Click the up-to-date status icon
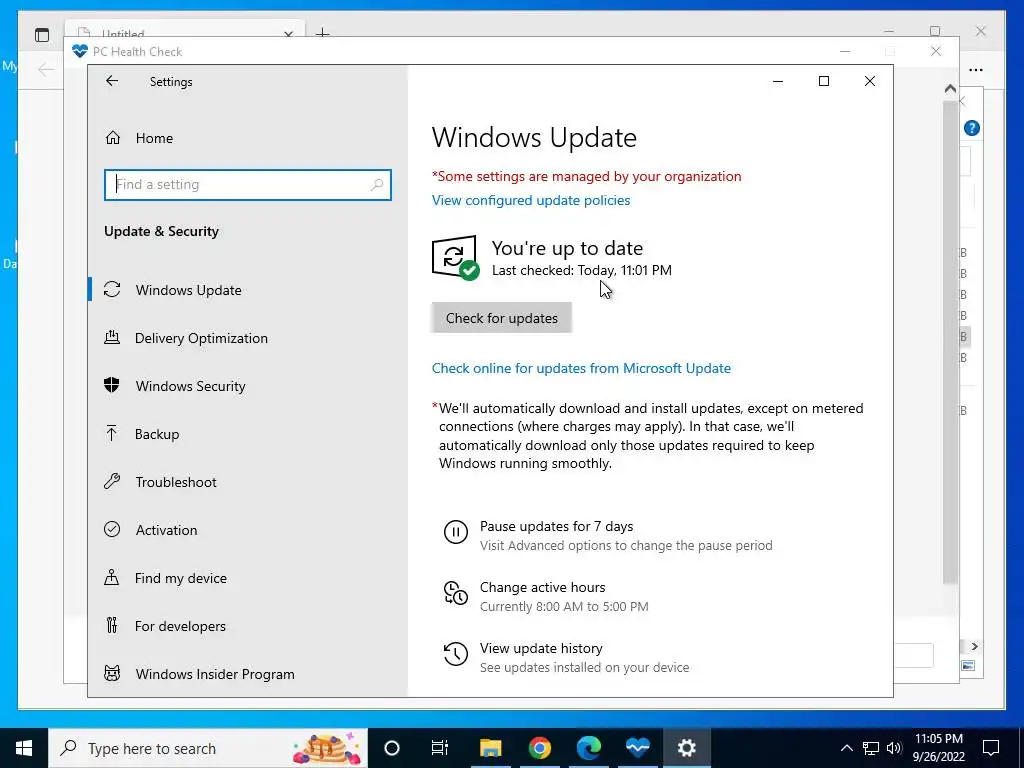This screenshot has width=1024, height=768. (x=455, y=257)
